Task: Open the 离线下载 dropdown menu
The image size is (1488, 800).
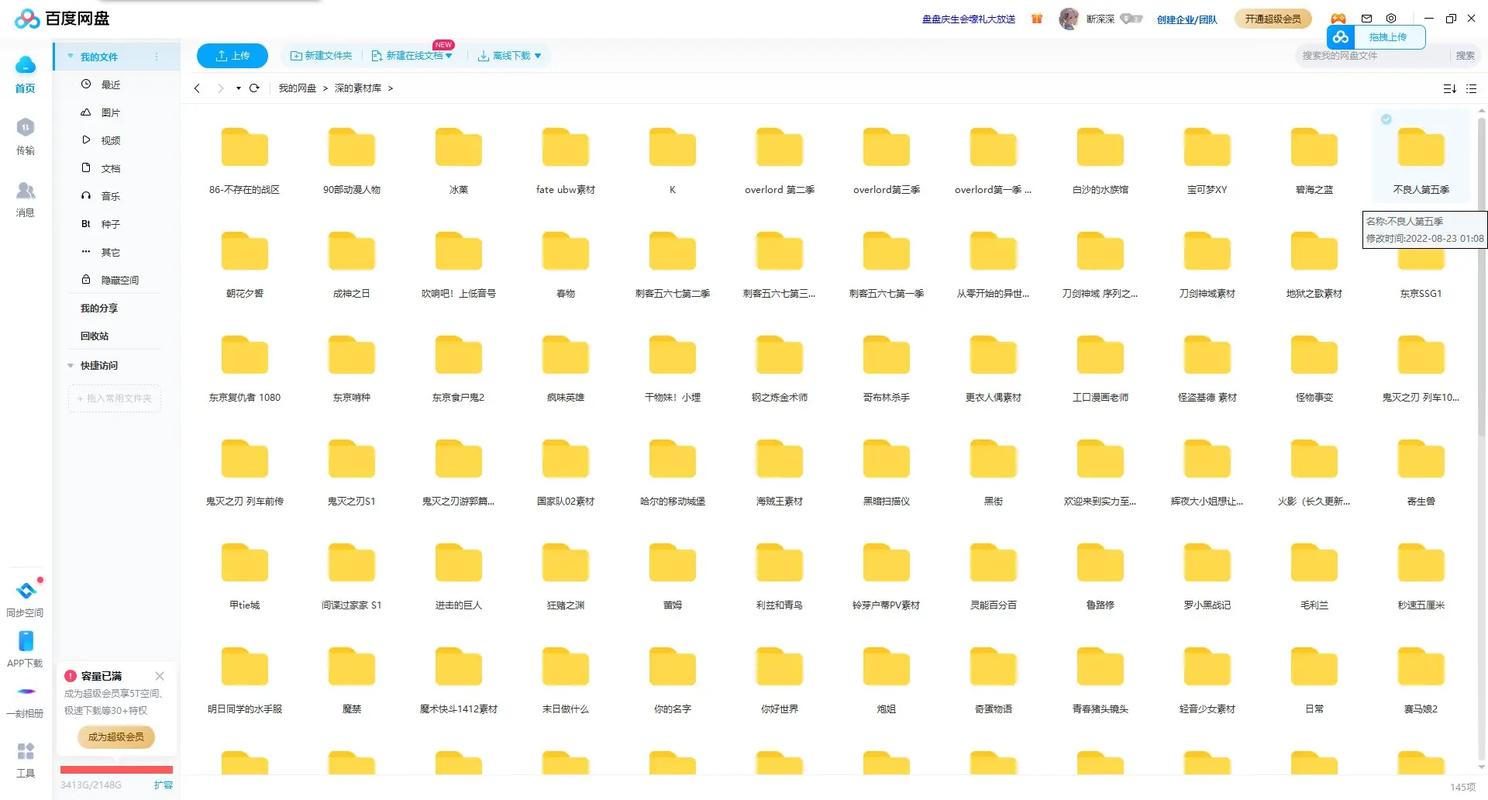Action: pyautogui.click(x=510, y=56)
